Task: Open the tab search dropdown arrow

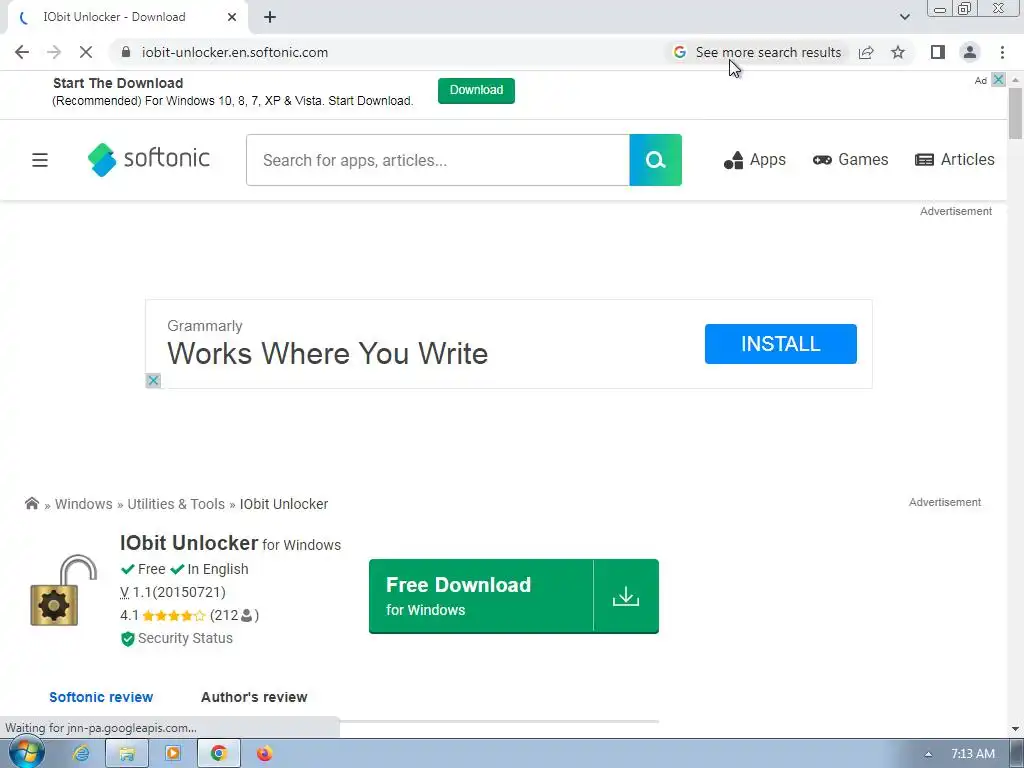Action: click(904, 17)
